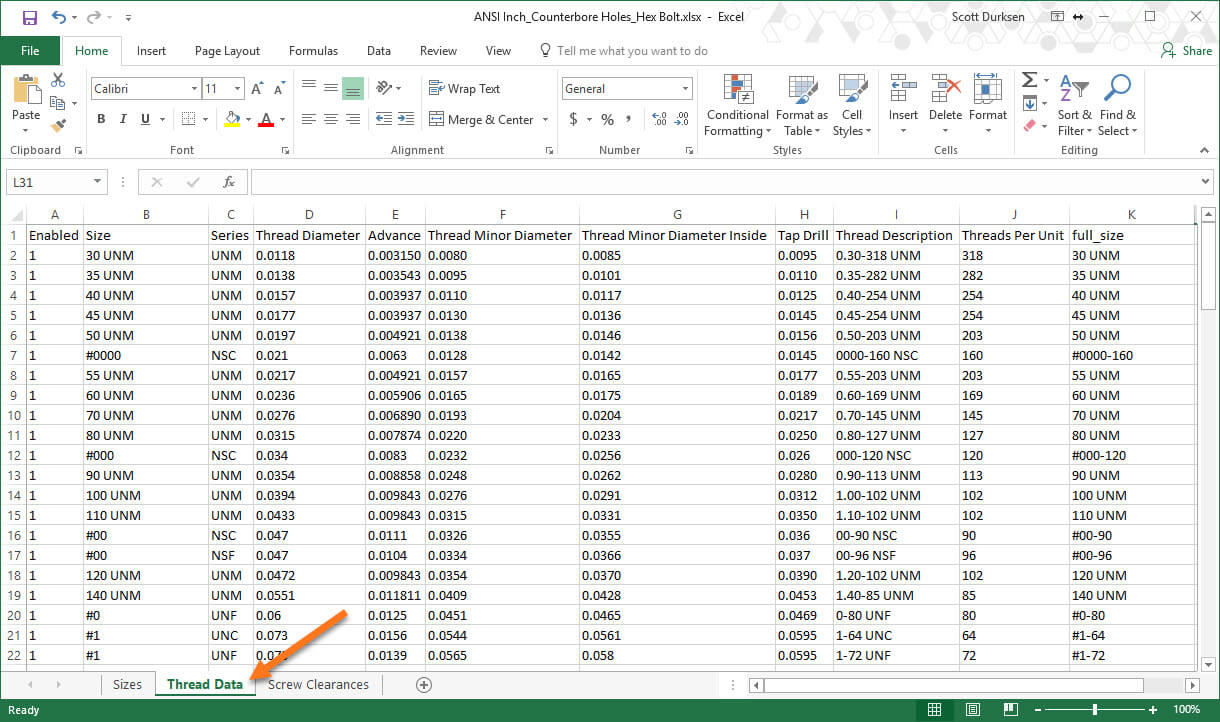Add a new worksheet with the plus button
The image size is (1220, 722).
[423, 684]
